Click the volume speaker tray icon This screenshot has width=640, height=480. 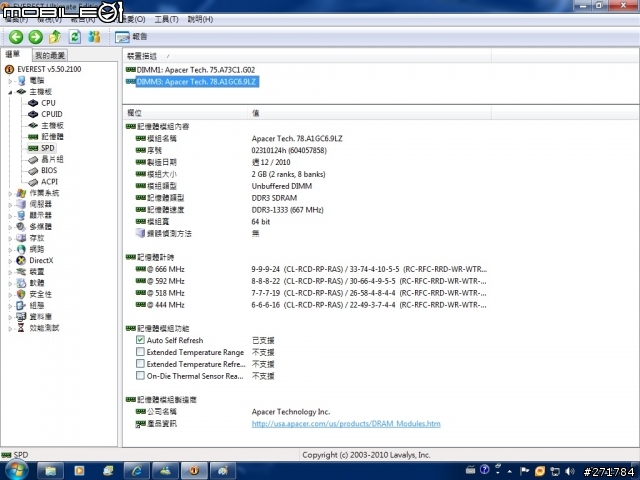[570, 471]
